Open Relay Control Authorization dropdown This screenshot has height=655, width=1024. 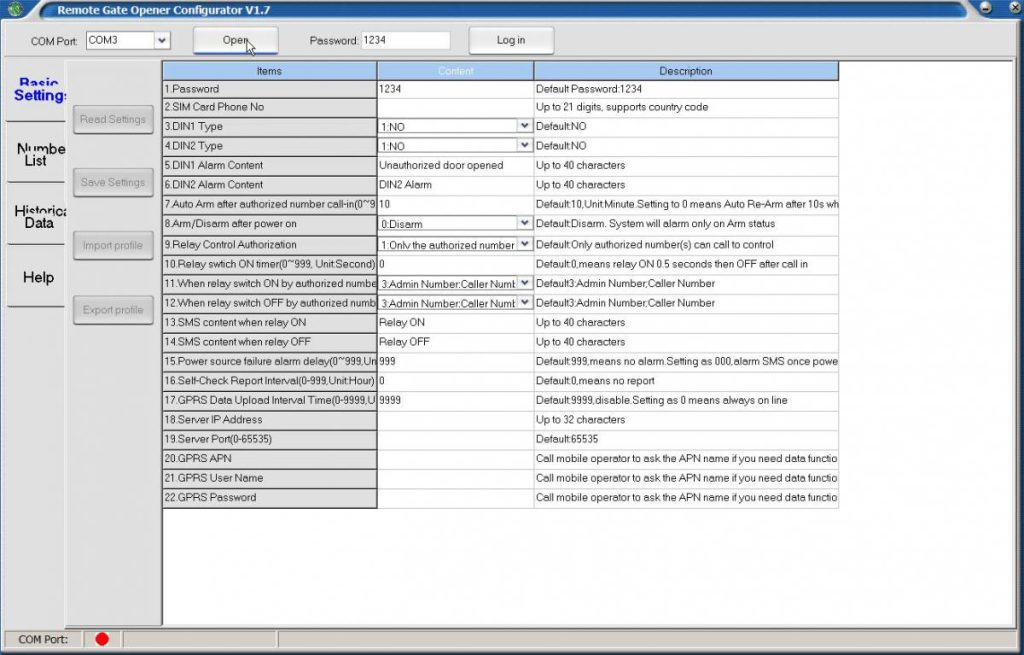524,244
